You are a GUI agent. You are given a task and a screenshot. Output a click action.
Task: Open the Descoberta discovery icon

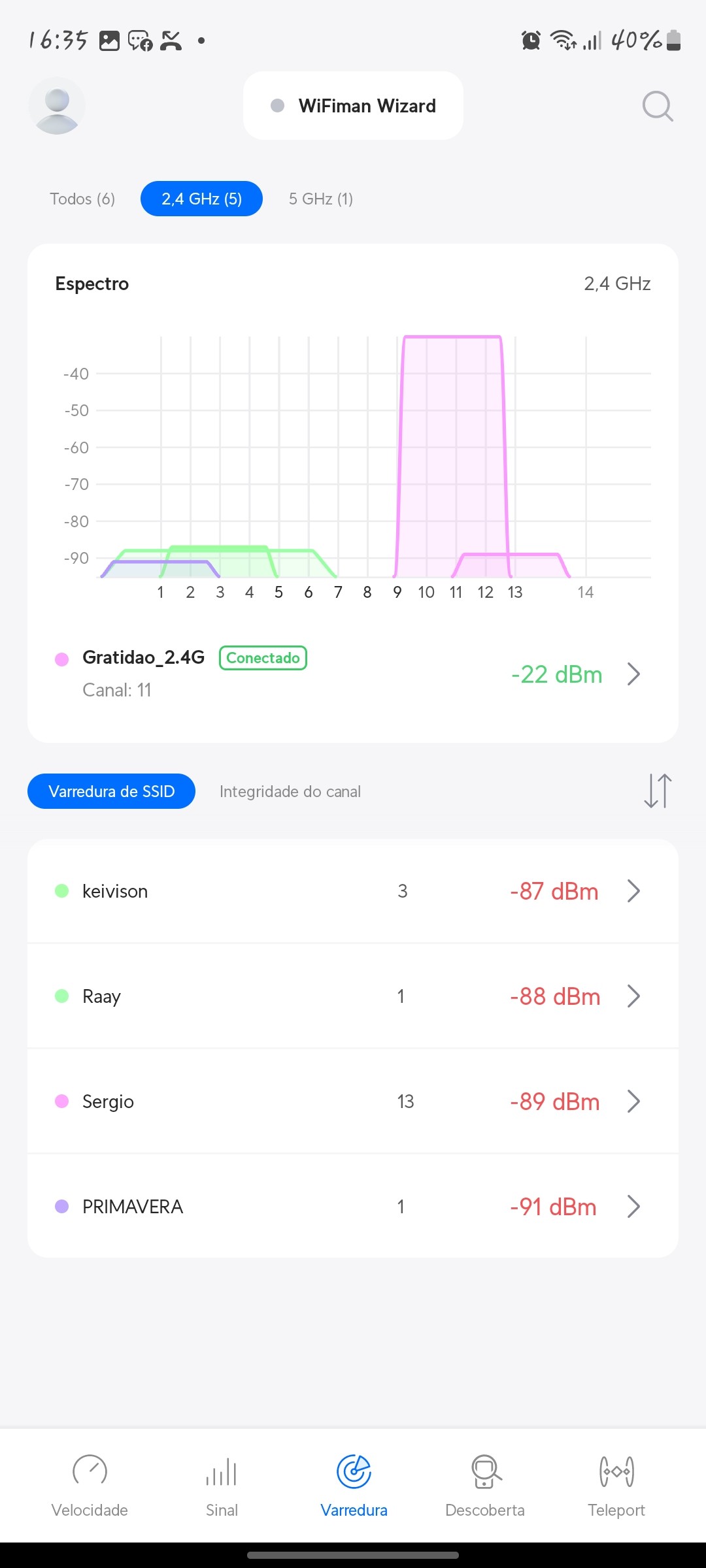click(x=485, y=1471)
